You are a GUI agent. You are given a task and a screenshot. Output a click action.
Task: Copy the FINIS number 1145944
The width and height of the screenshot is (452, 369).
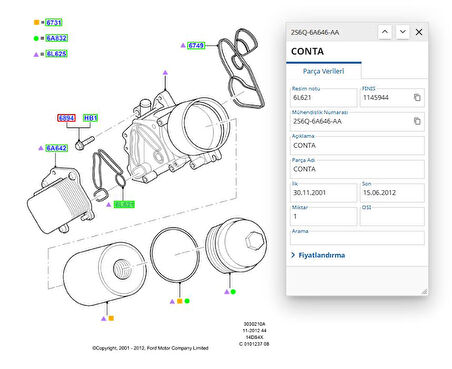417,98
